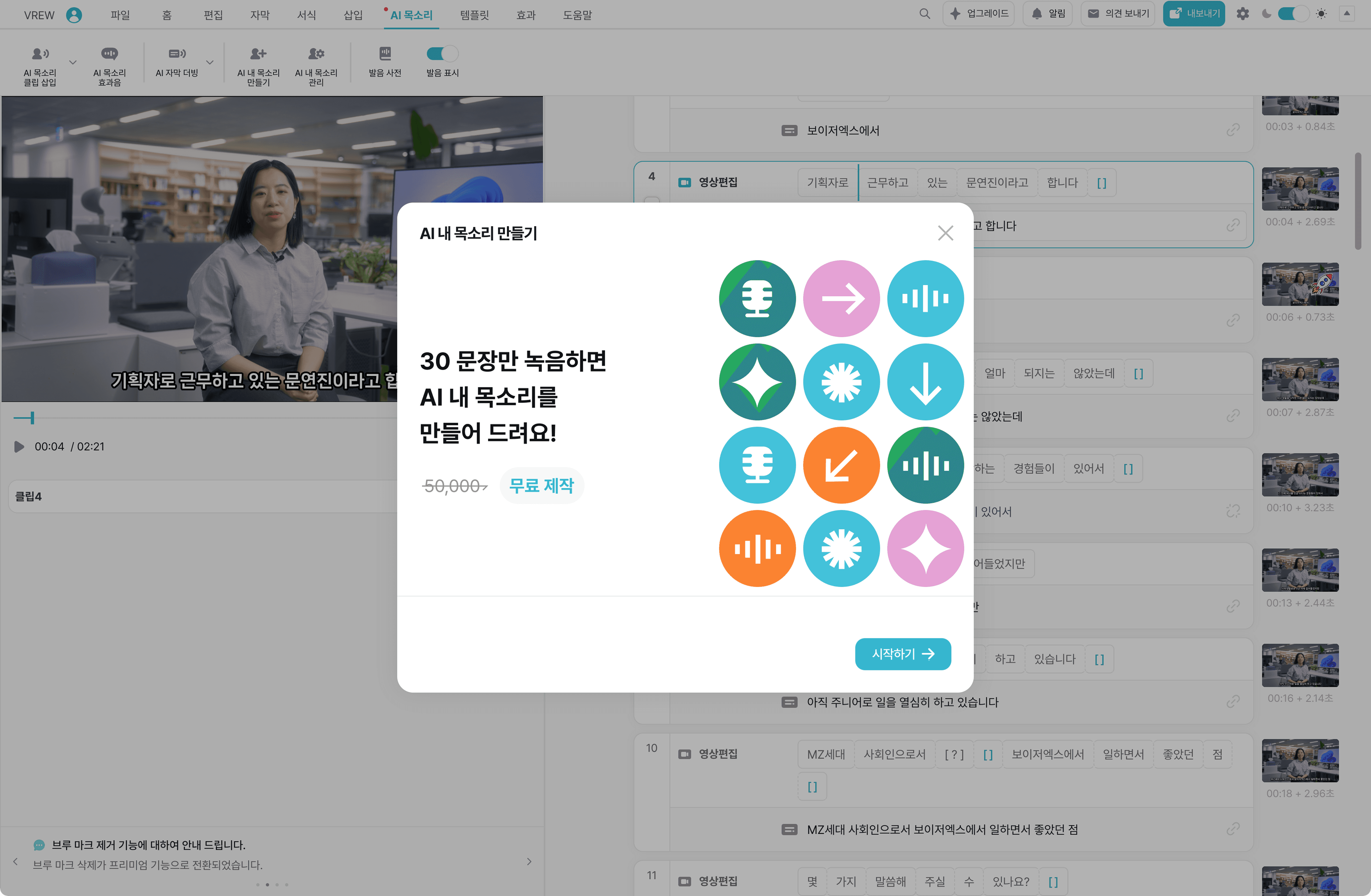Open the 템플릿 menu tab
The image size is (1371, 896).
pyautogui.click(x=474, y=15)
